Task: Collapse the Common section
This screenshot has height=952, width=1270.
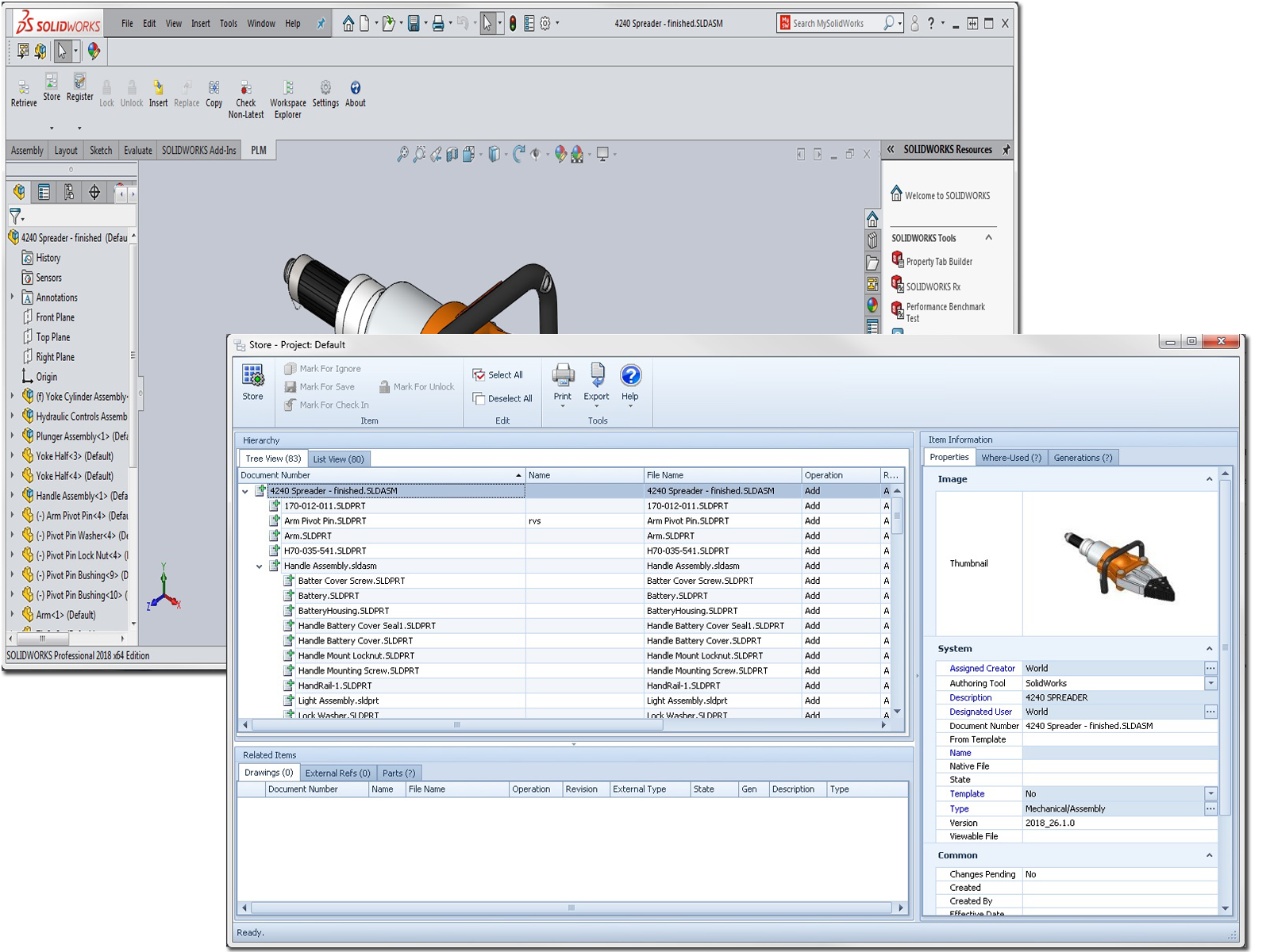Action: (1209, 855)
